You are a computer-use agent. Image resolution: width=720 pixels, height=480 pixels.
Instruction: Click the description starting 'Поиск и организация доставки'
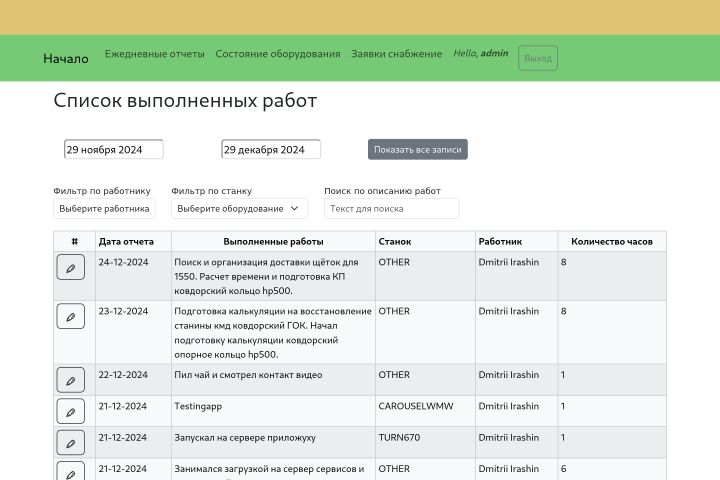coord(266,277)
